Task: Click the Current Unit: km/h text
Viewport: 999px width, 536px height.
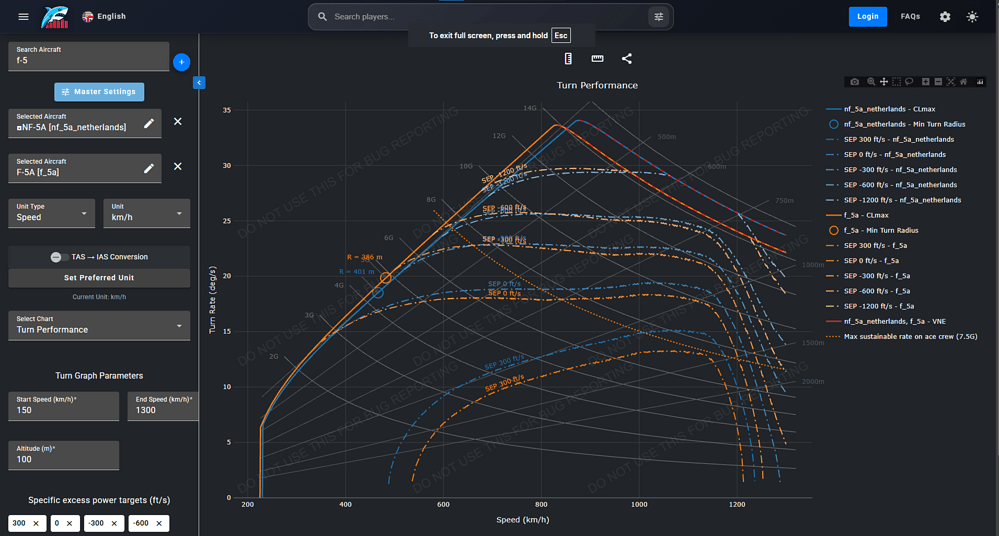Action: pos(99,297)
